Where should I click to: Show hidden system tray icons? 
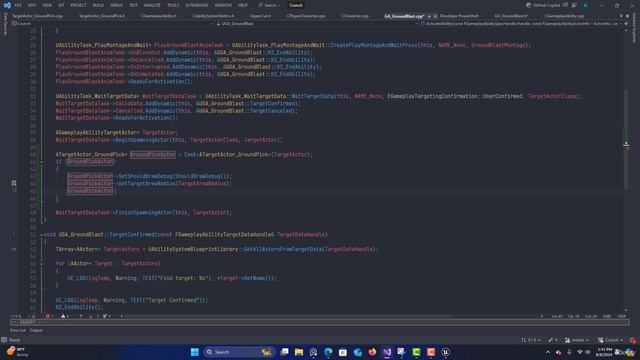tap(548, 352)
